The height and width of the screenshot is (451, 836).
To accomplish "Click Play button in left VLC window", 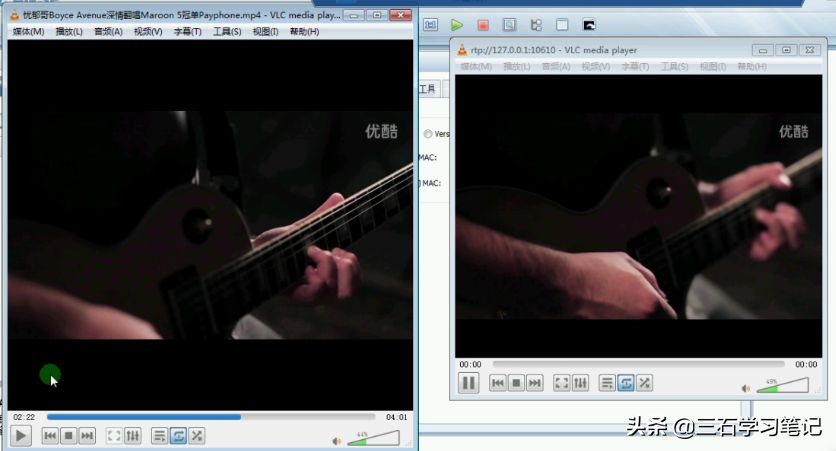I will click(x=21, y=436).
